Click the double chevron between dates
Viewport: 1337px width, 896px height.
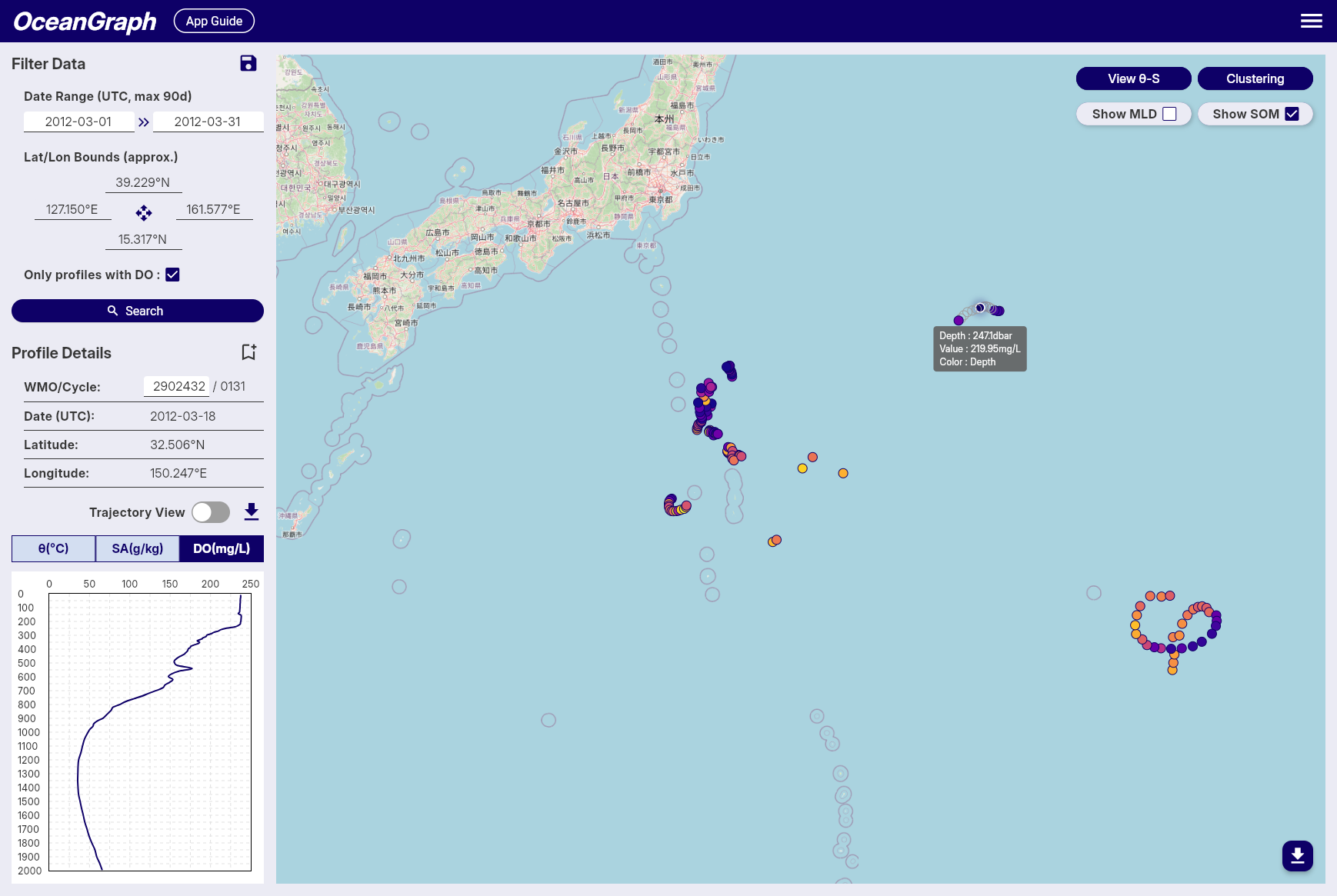tap(144, 122)
